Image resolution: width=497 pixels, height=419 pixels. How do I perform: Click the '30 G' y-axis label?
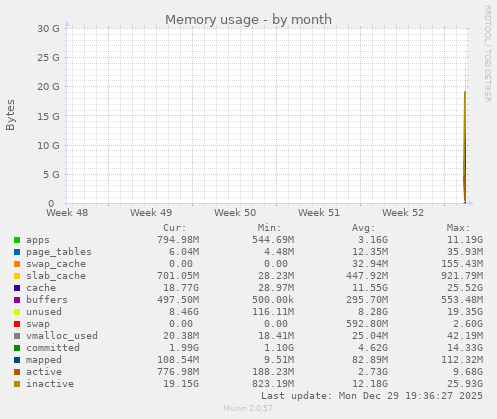pyautogui.click(x=48, y=29)
